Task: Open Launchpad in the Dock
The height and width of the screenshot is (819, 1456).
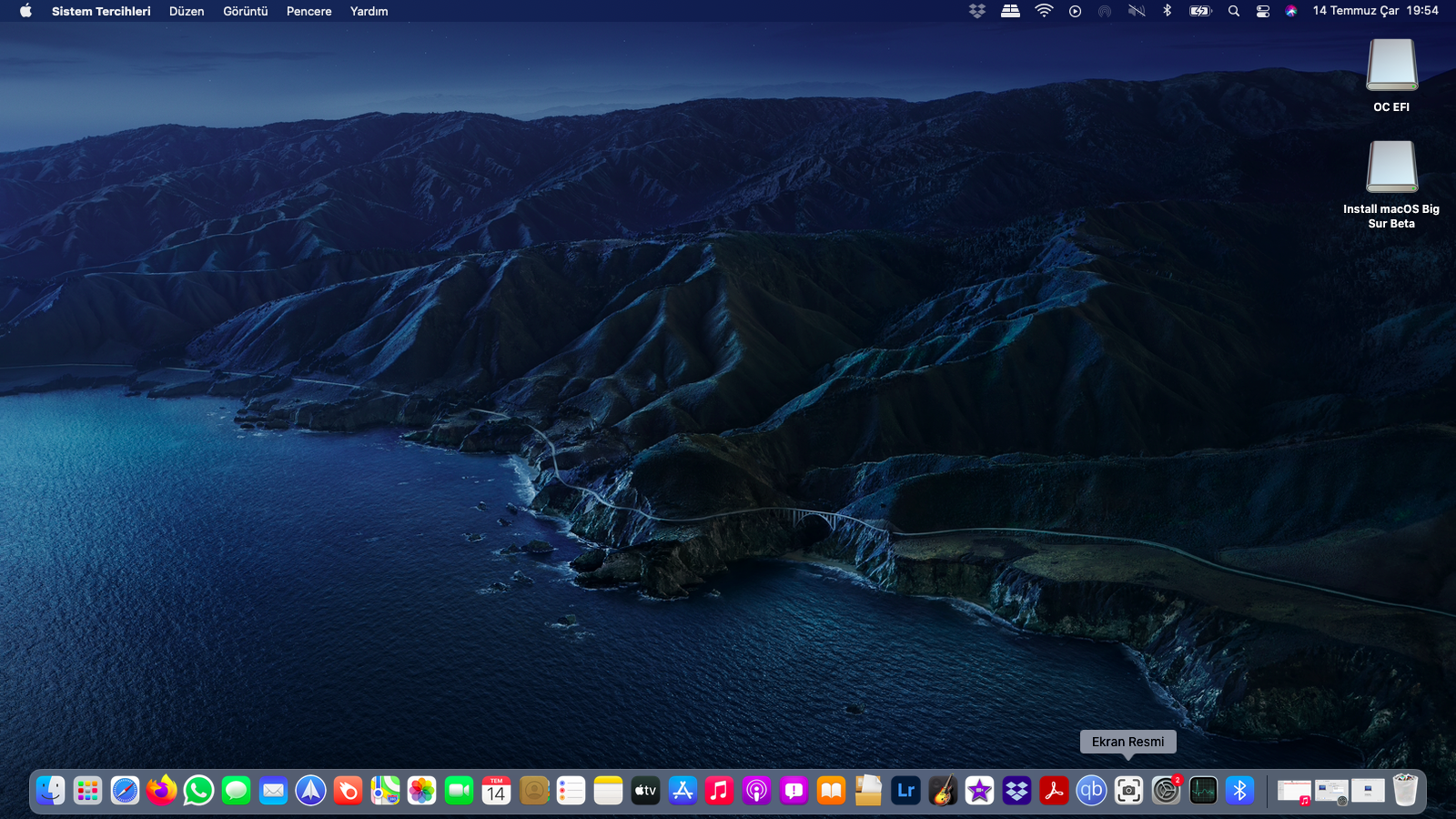Action: [x=87, y=790]
